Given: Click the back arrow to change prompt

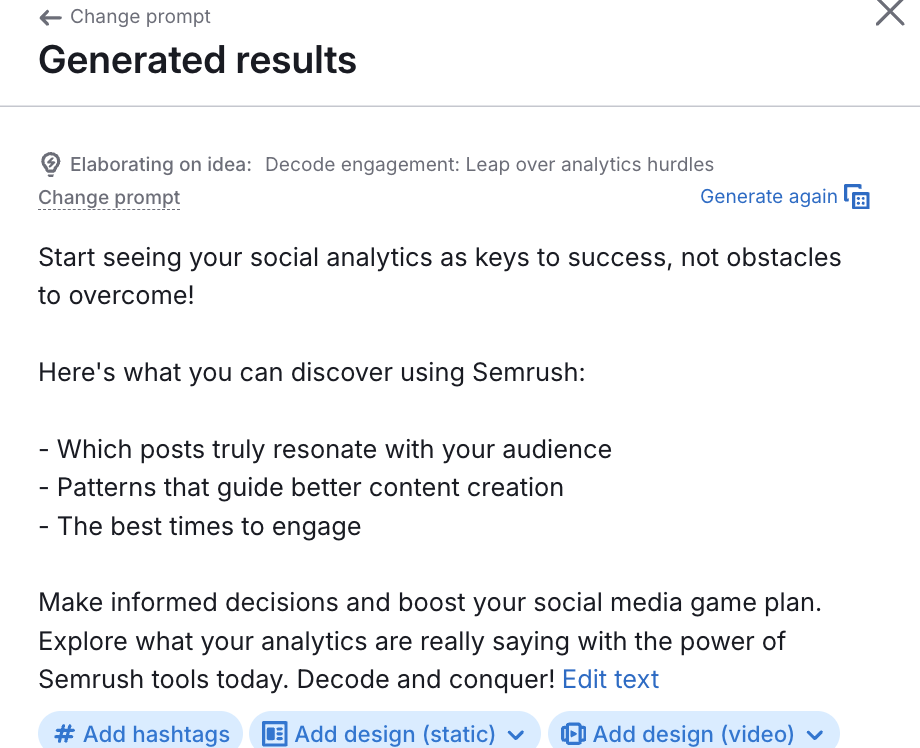Looking at the screenshot, I should click(x=47, y=16).
